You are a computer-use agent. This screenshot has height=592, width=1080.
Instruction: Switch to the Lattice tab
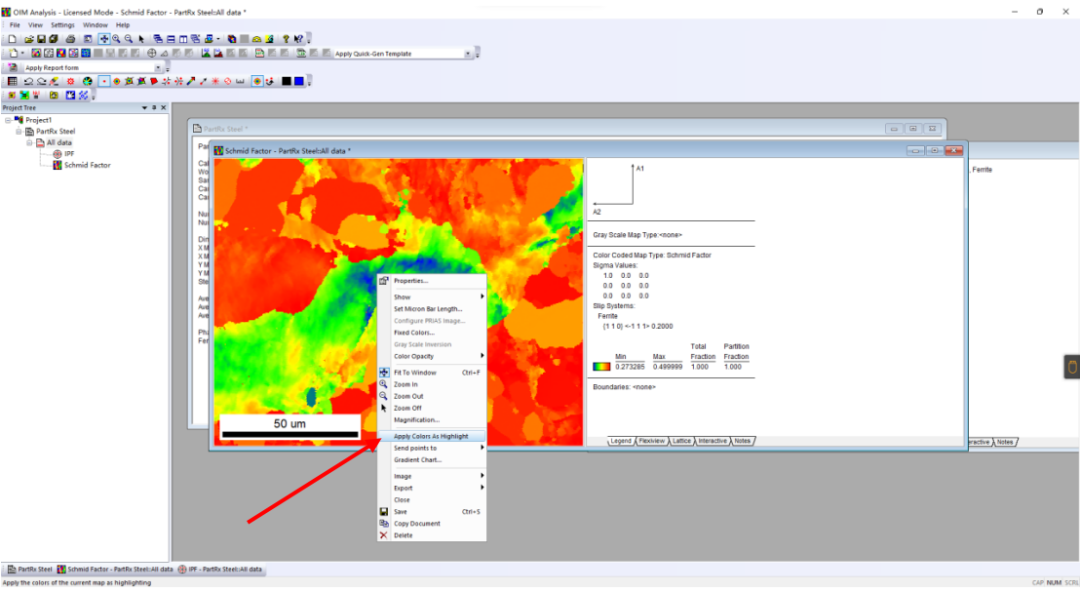coord(681,441)
